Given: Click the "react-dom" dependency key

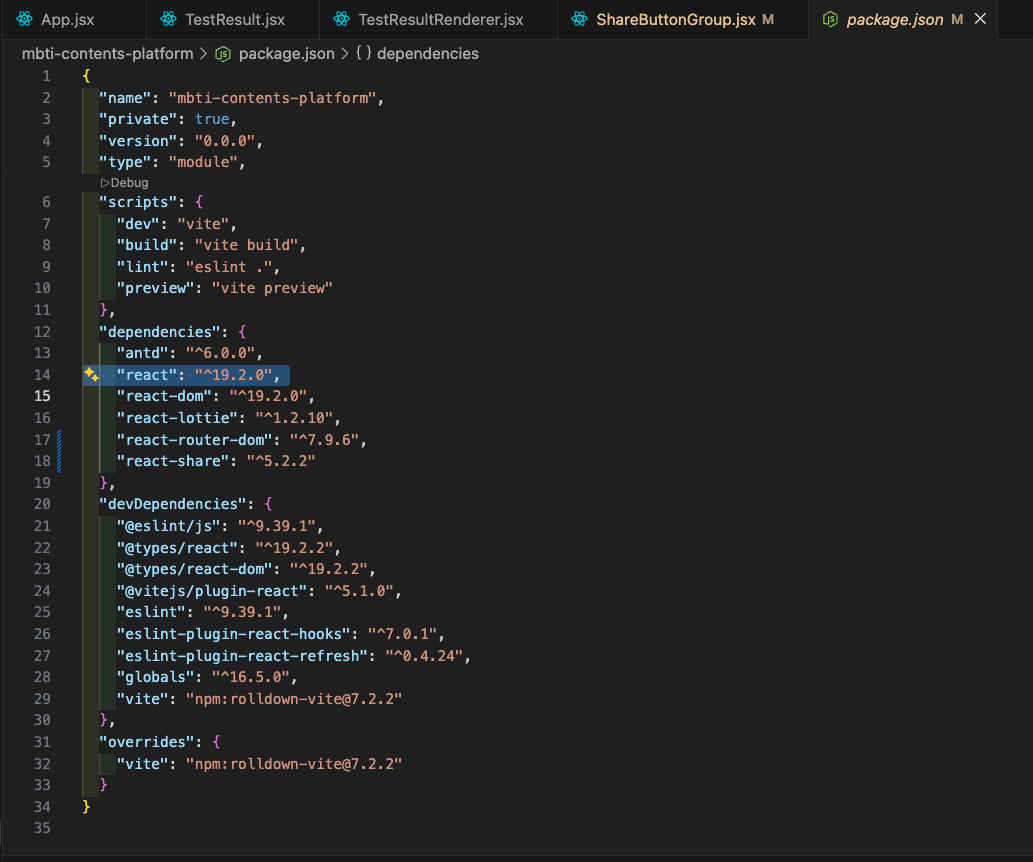Looking at the screenshot, I should pos(164,396).
